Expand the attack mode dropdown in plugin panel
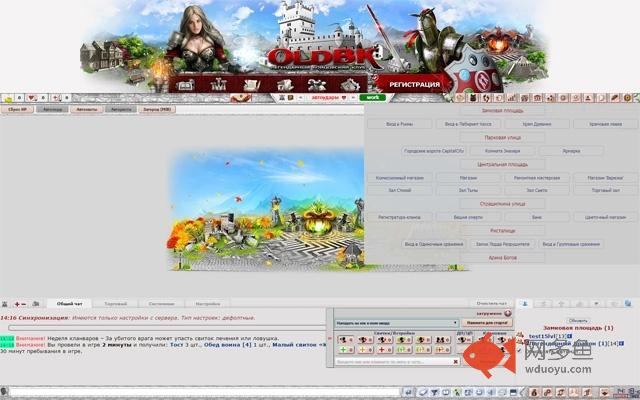Viewport: 640px width, 400px height. [x=396, y=323]
